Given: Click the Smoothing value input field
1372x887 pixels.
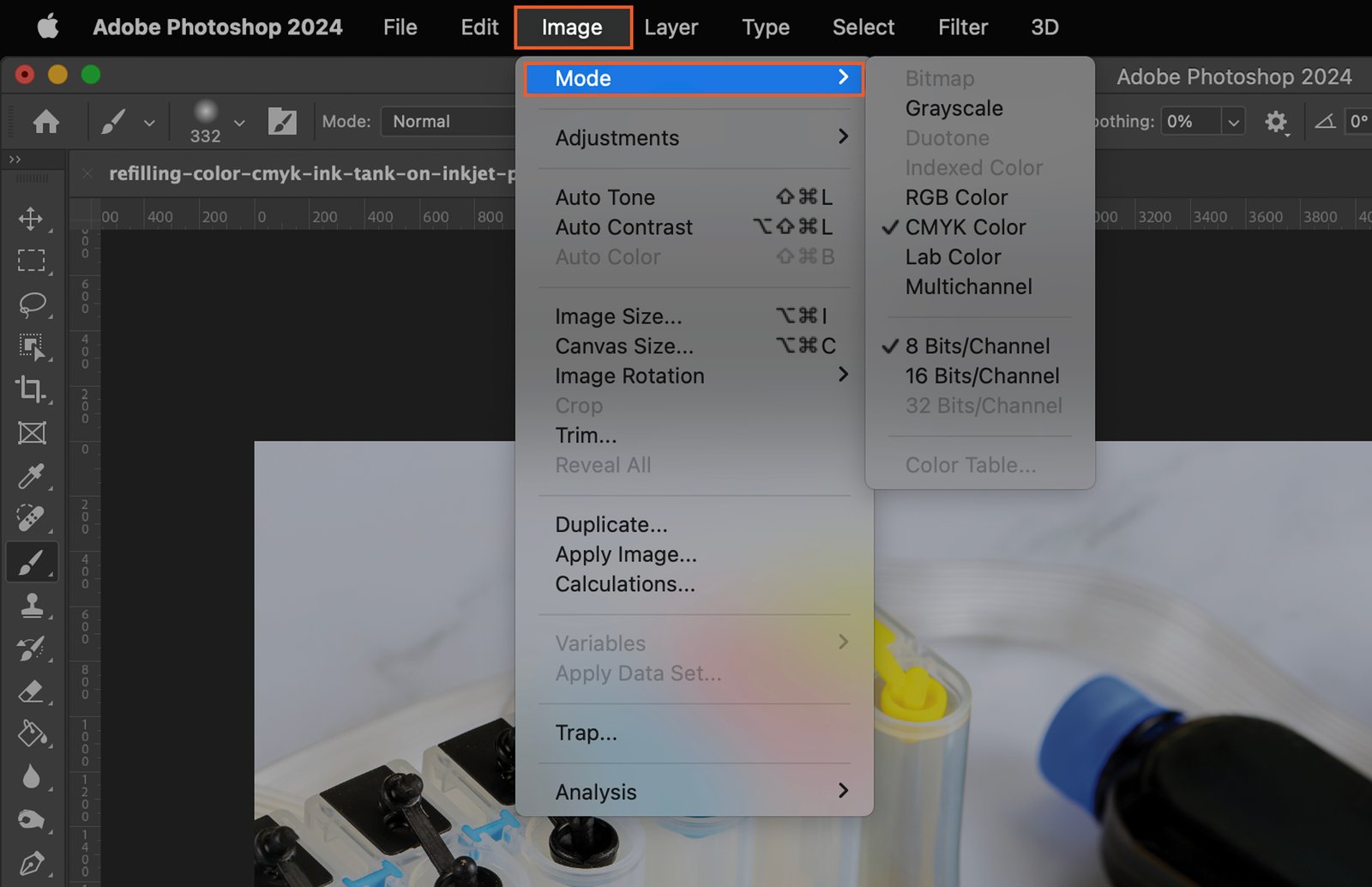Looking at the screenshot, I should [1190, 122].
